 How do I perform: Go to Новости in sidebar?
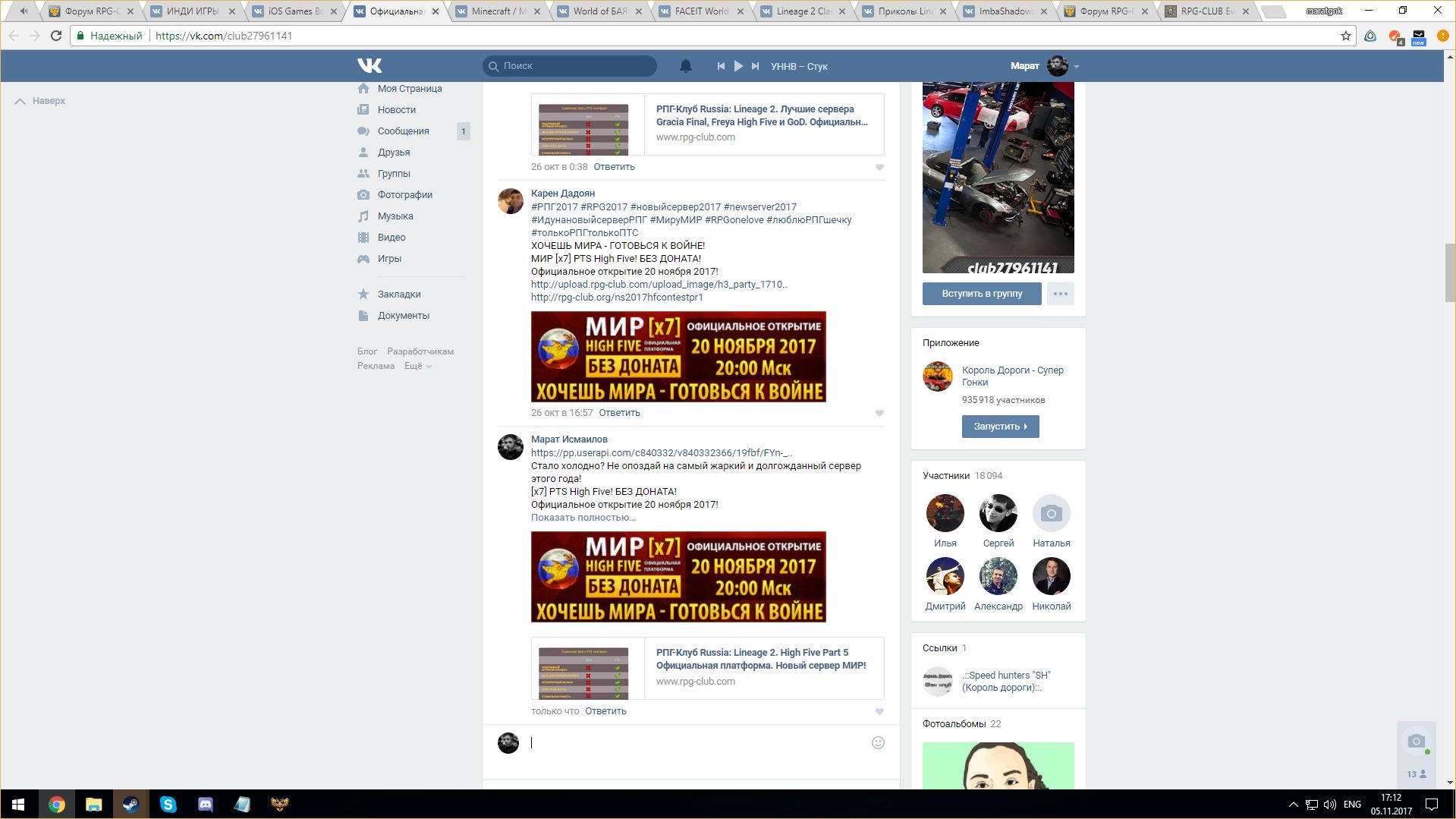[x=397, y=110]
